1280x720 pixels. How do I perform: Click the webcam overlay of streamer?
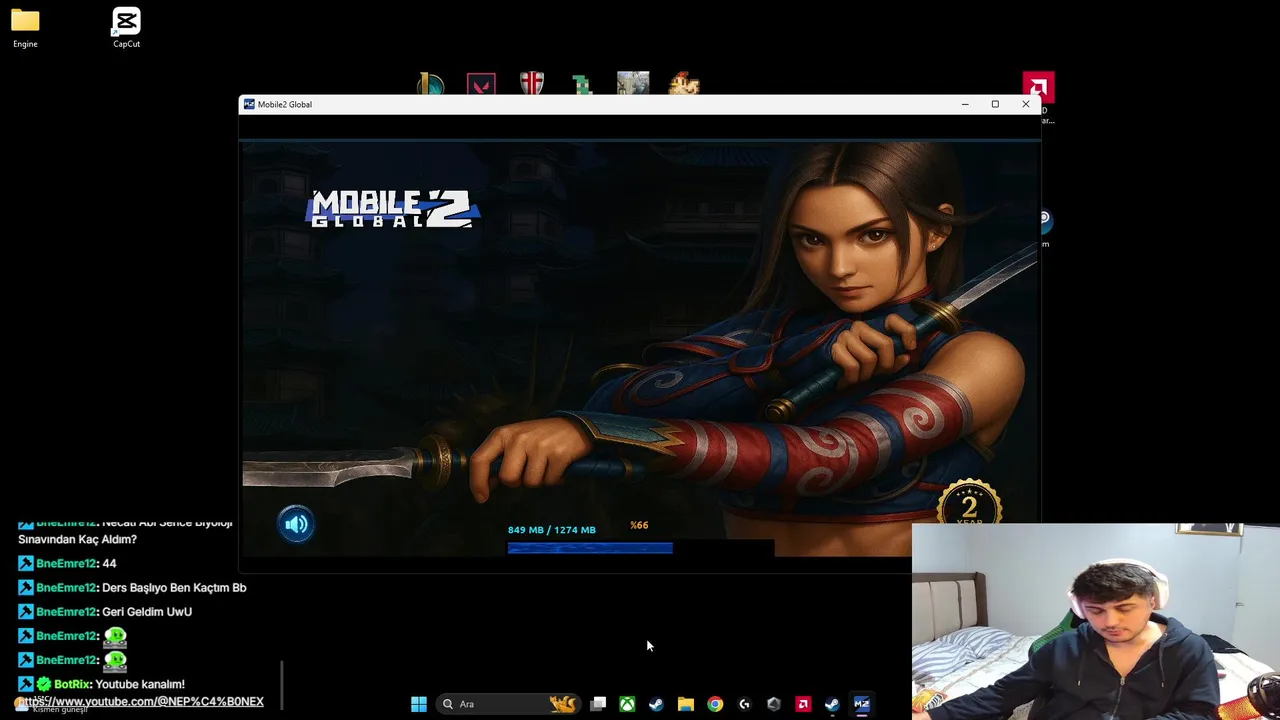(x=1096, y=621)
